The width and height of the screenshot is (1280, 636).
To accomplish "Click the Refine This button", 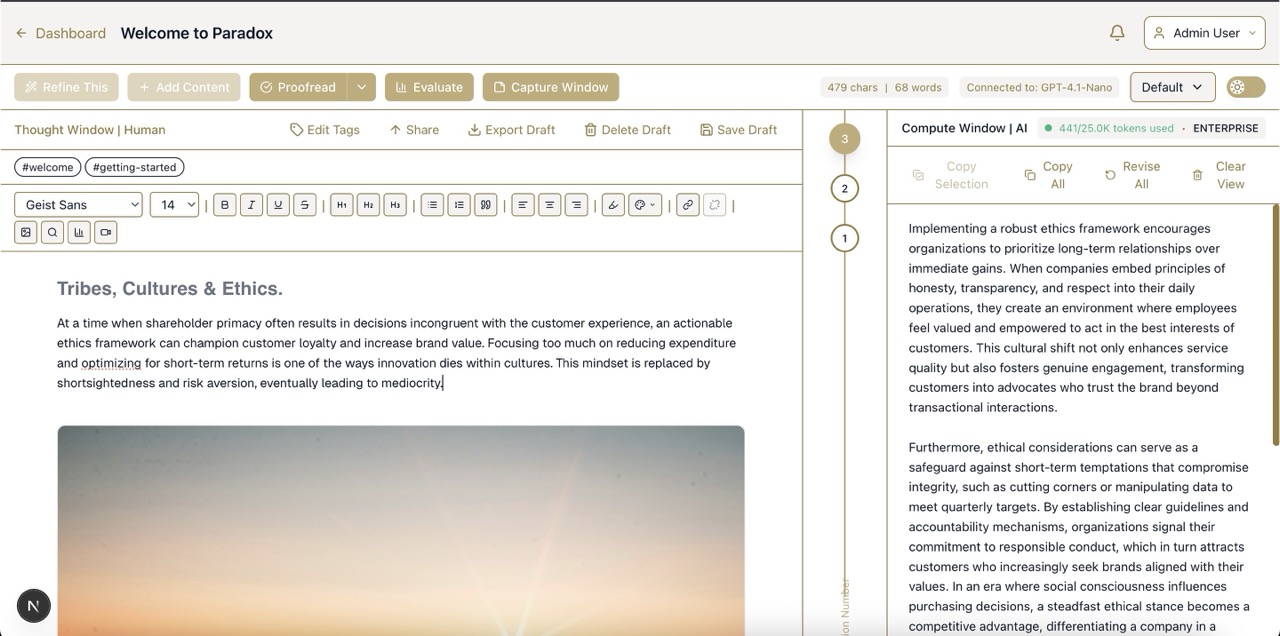I will tap(66, 87).
